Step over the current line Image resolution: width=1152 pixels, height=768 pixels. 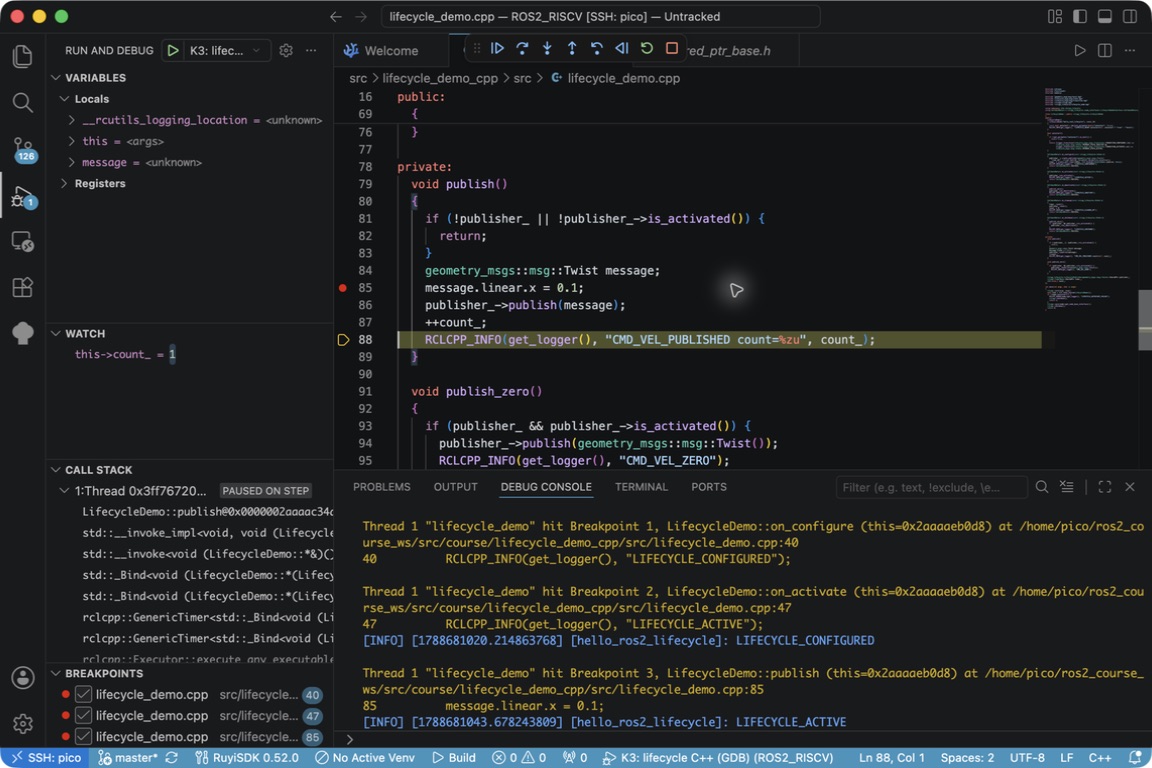tap(522, 49)
